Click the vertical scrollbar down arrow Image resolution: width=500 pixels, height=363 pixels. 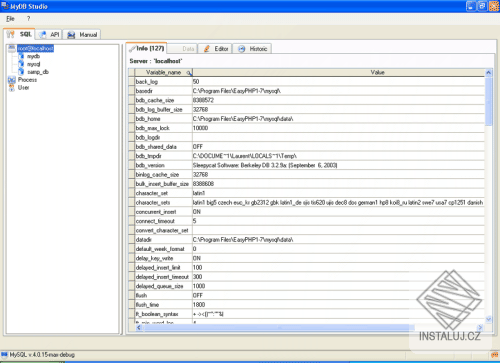click(489, 319)
